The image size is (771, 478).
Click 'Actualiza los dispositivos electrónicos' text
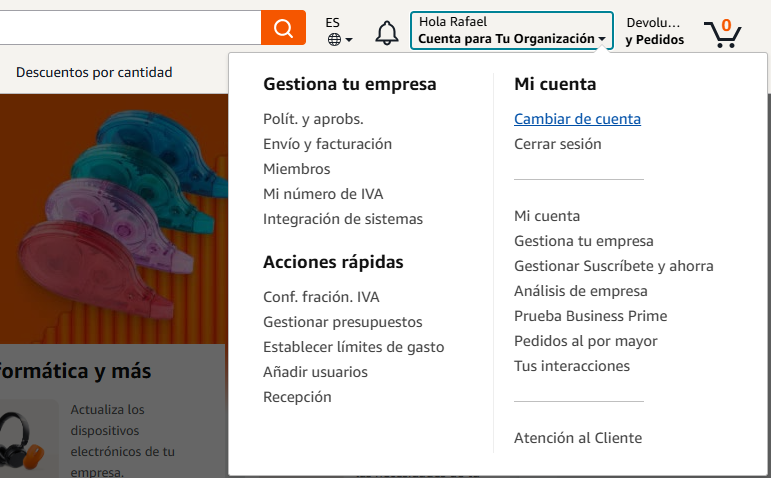[x=122, y=441]
